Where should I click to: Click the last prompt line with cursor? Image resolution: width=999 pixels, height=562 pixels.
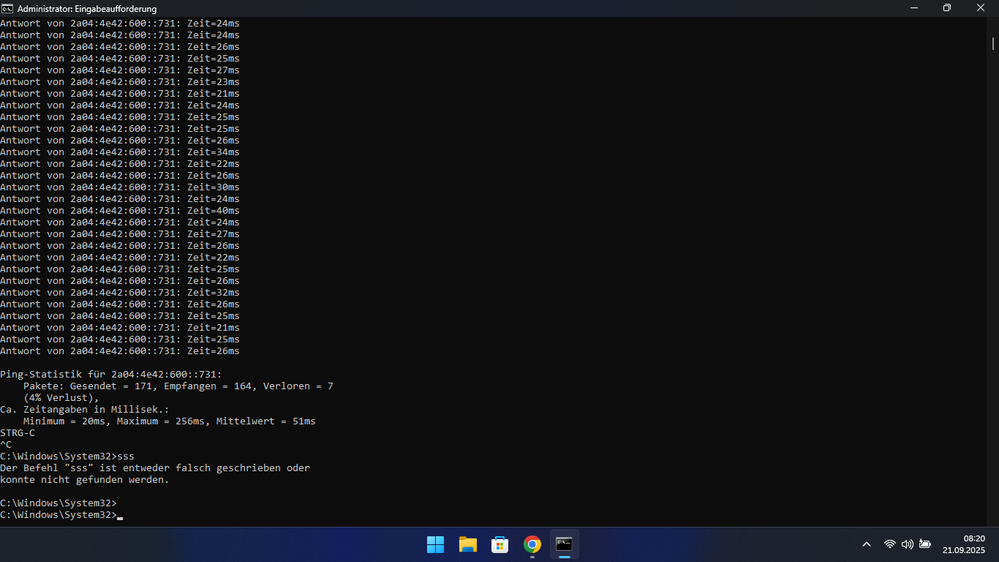pyautogui.click(x=61, y=515)
